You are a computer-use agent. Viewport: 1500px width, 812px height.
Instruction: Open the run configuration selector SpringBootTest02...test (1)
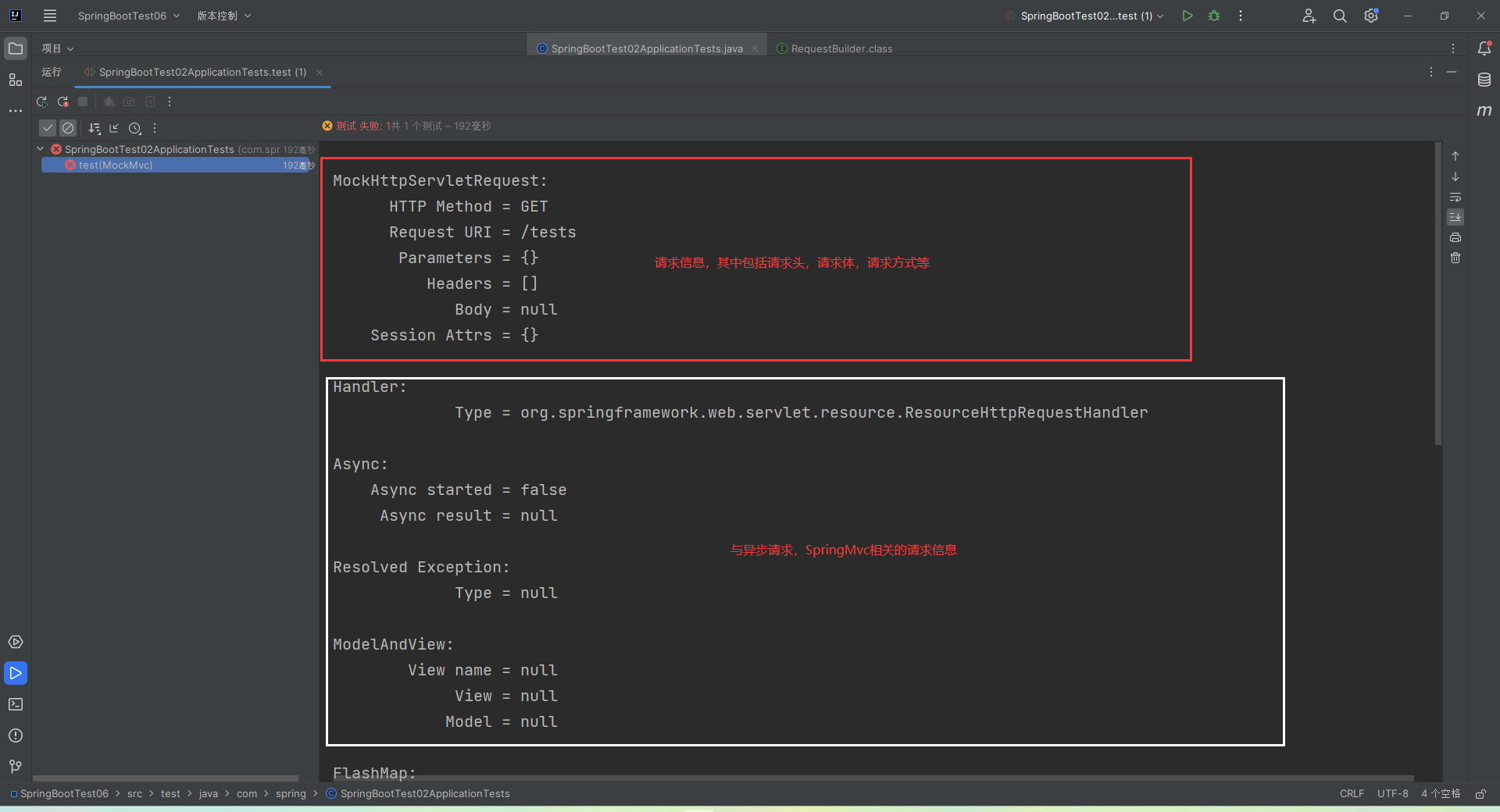[x=1085, y=16]
